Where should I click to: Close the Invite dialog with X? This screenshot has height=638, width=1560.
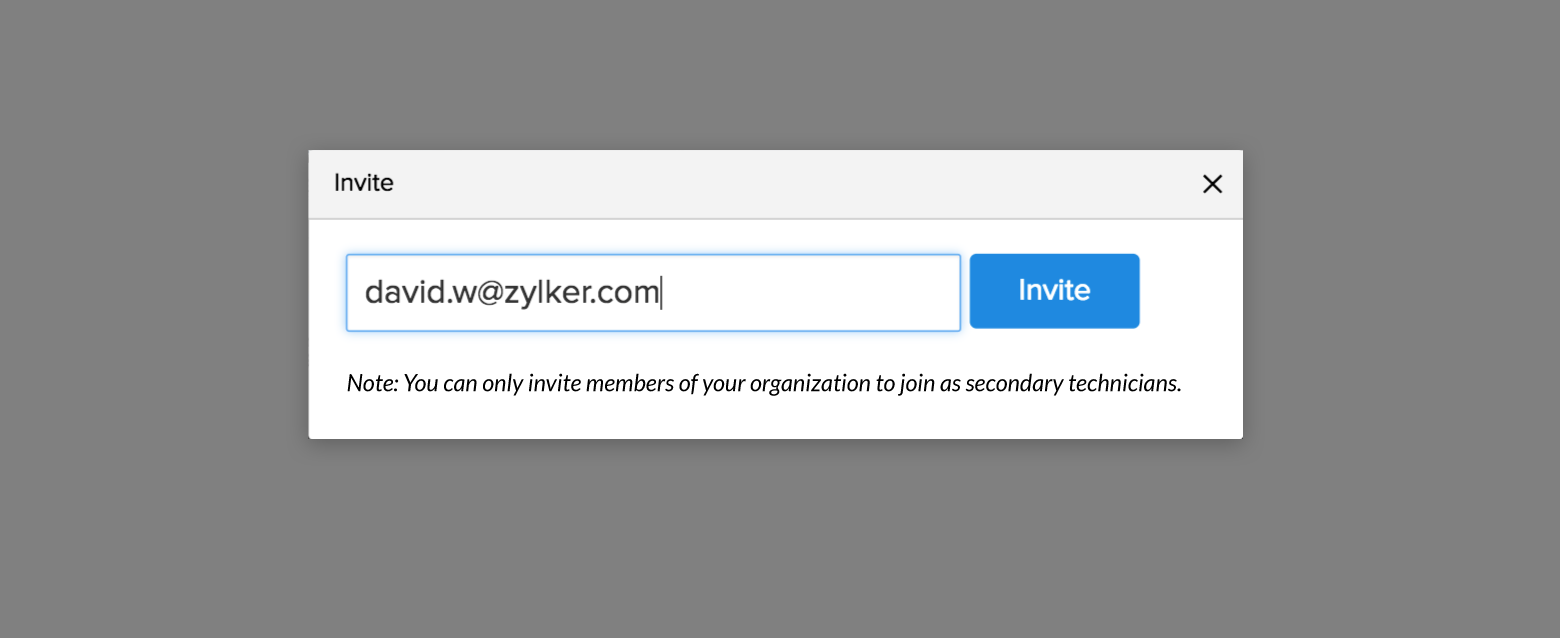[1212, 184]
